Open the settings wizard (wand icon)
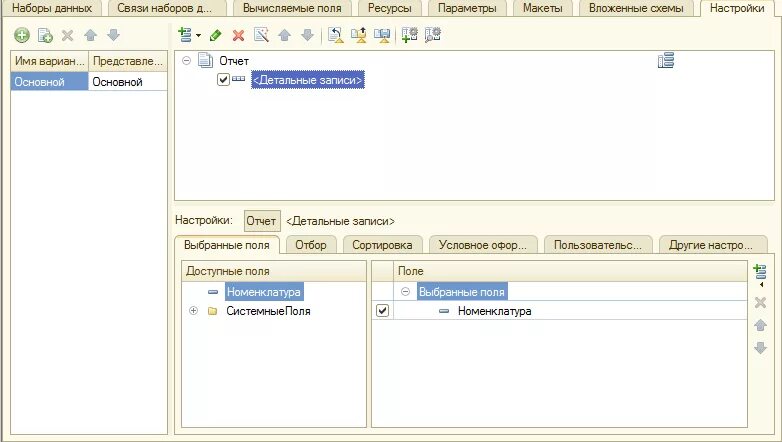Screen dimensions: 782x442 [261, 34]
